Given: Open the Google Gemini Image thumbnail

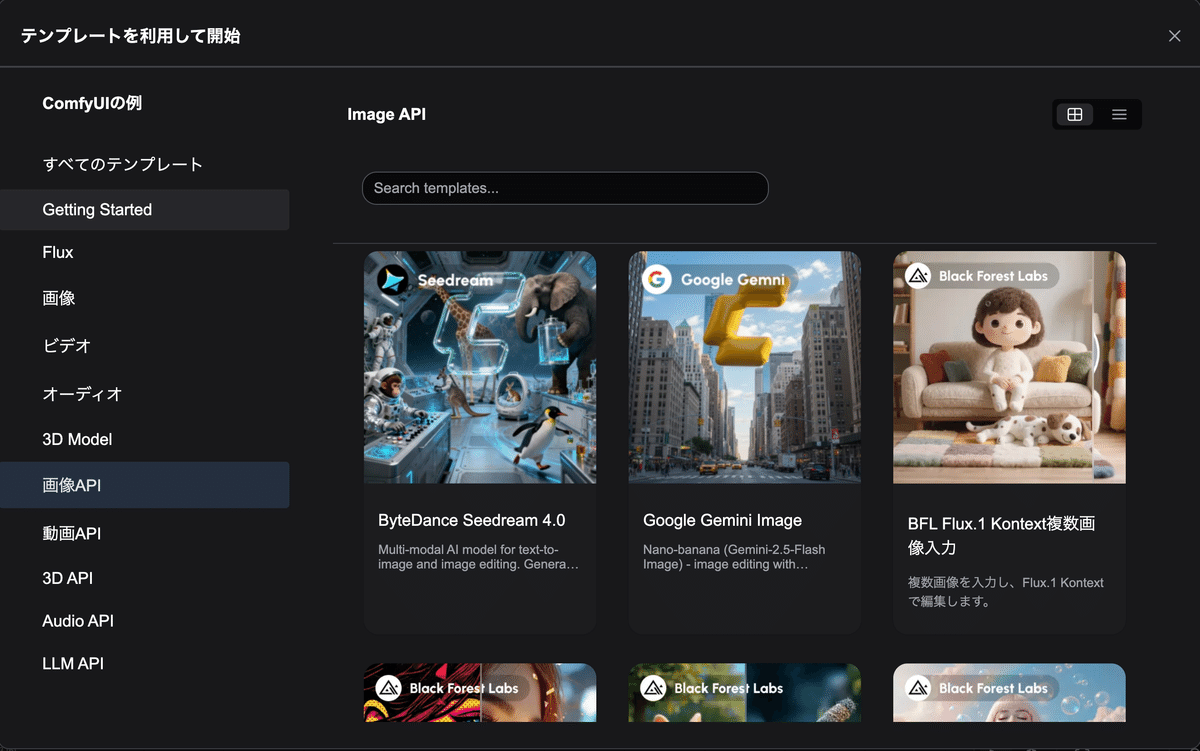Looking at the screenshot, I should pyautogui.click(x=745, y=367).
